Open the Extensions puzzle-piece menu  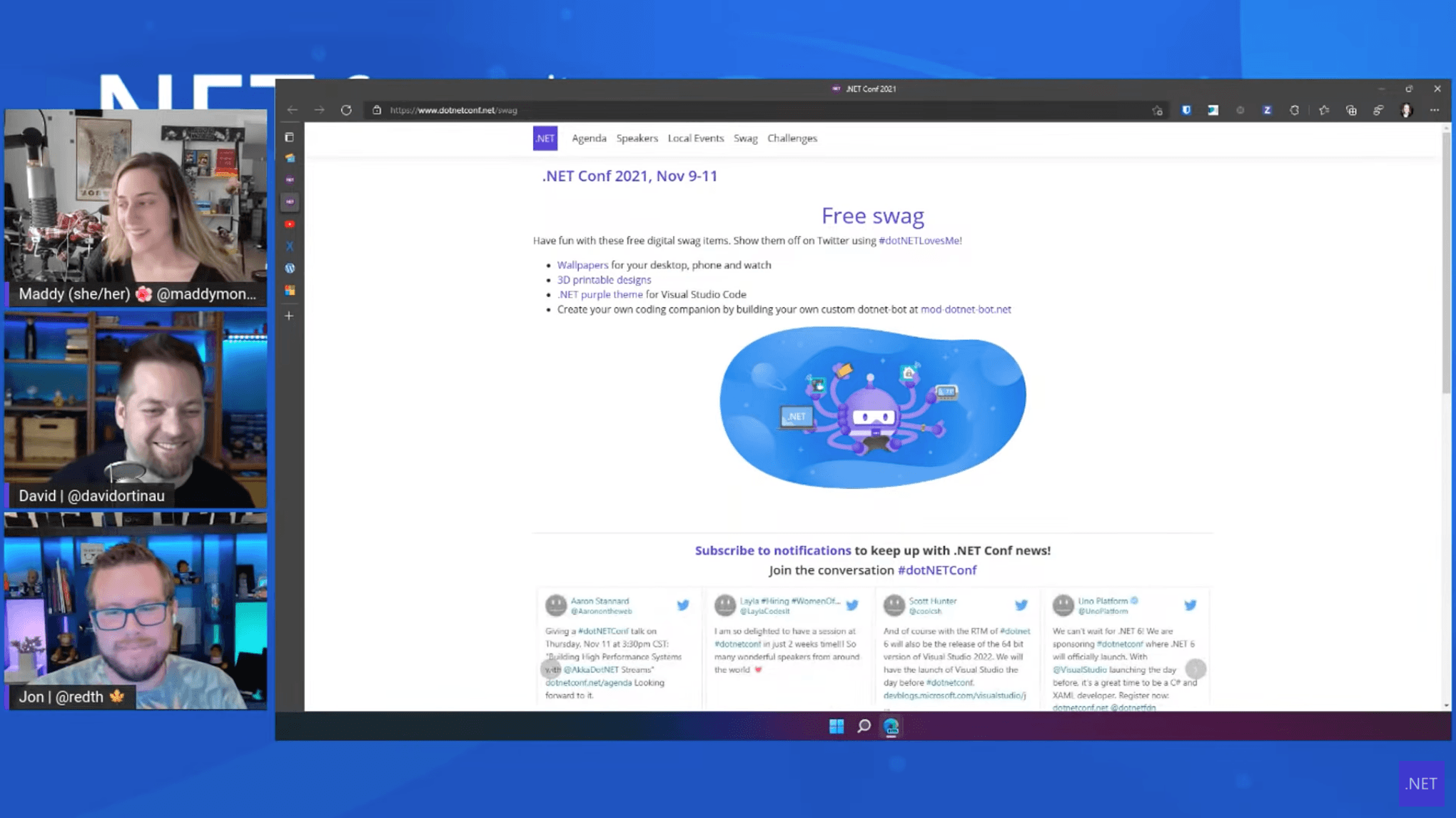tap(1294, 110)
